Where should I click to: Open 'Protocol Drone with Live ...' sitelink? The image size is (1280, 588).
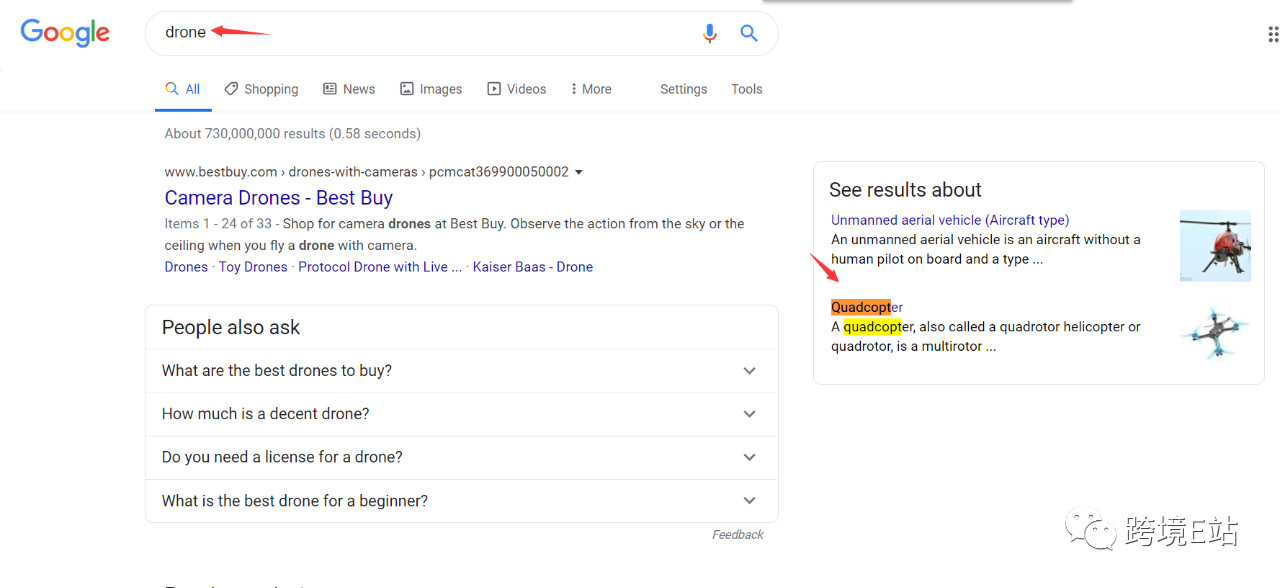(380, 267)
